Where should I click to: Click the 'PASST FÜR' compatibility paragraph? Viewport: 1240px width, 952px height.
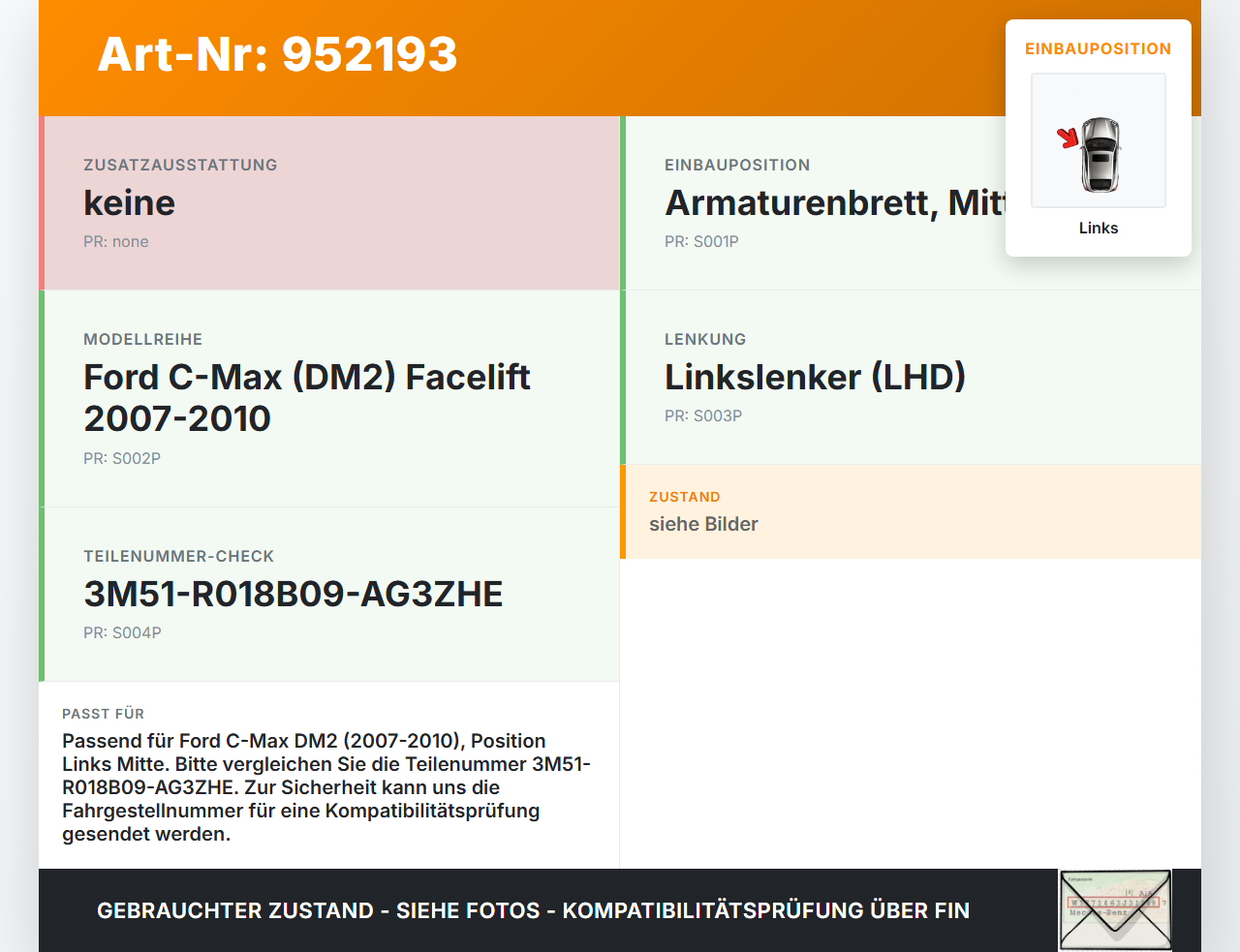pyautogui.click(x=327, y=787)
